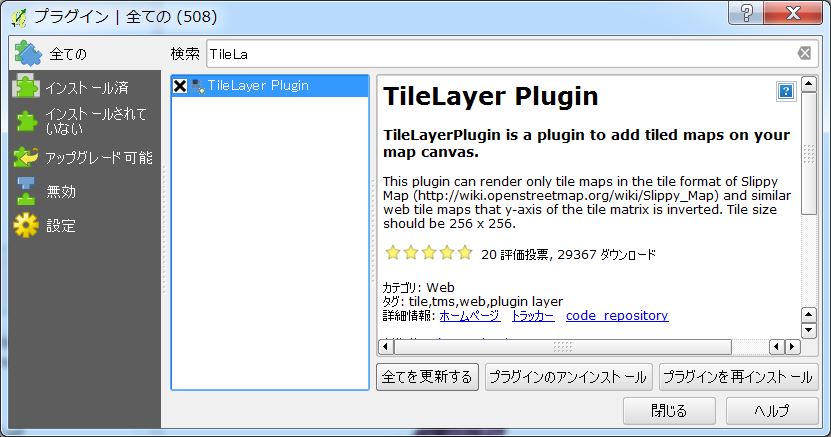Screen dimensions: 831x437
Task: Click the horizontal scrollbar left arrow
Action: pos(386,347)
